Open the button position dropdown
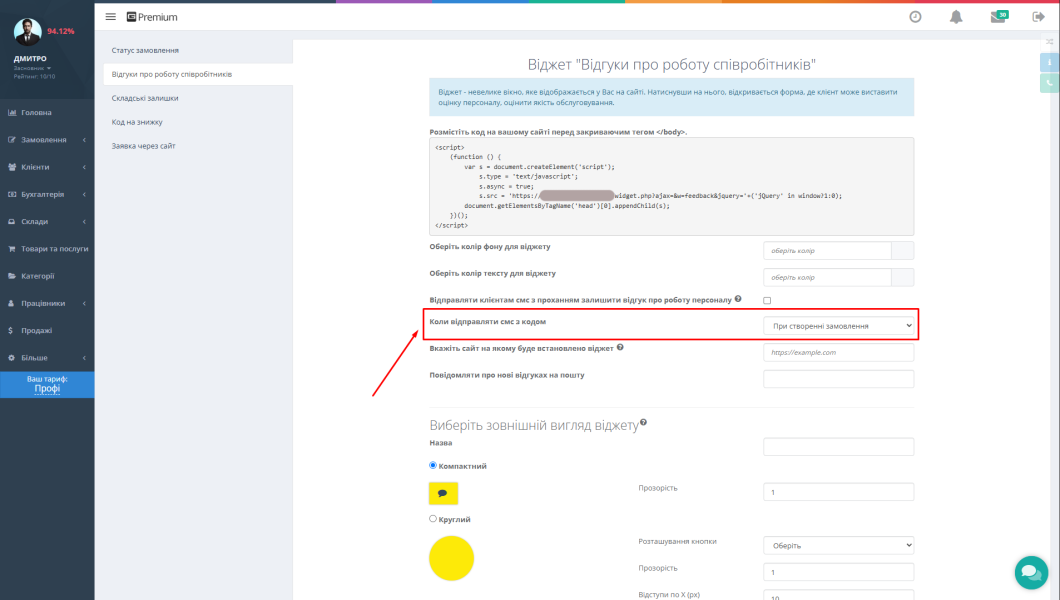The image size is (1060, 600). pyautogui.click(x=838, y=546)
